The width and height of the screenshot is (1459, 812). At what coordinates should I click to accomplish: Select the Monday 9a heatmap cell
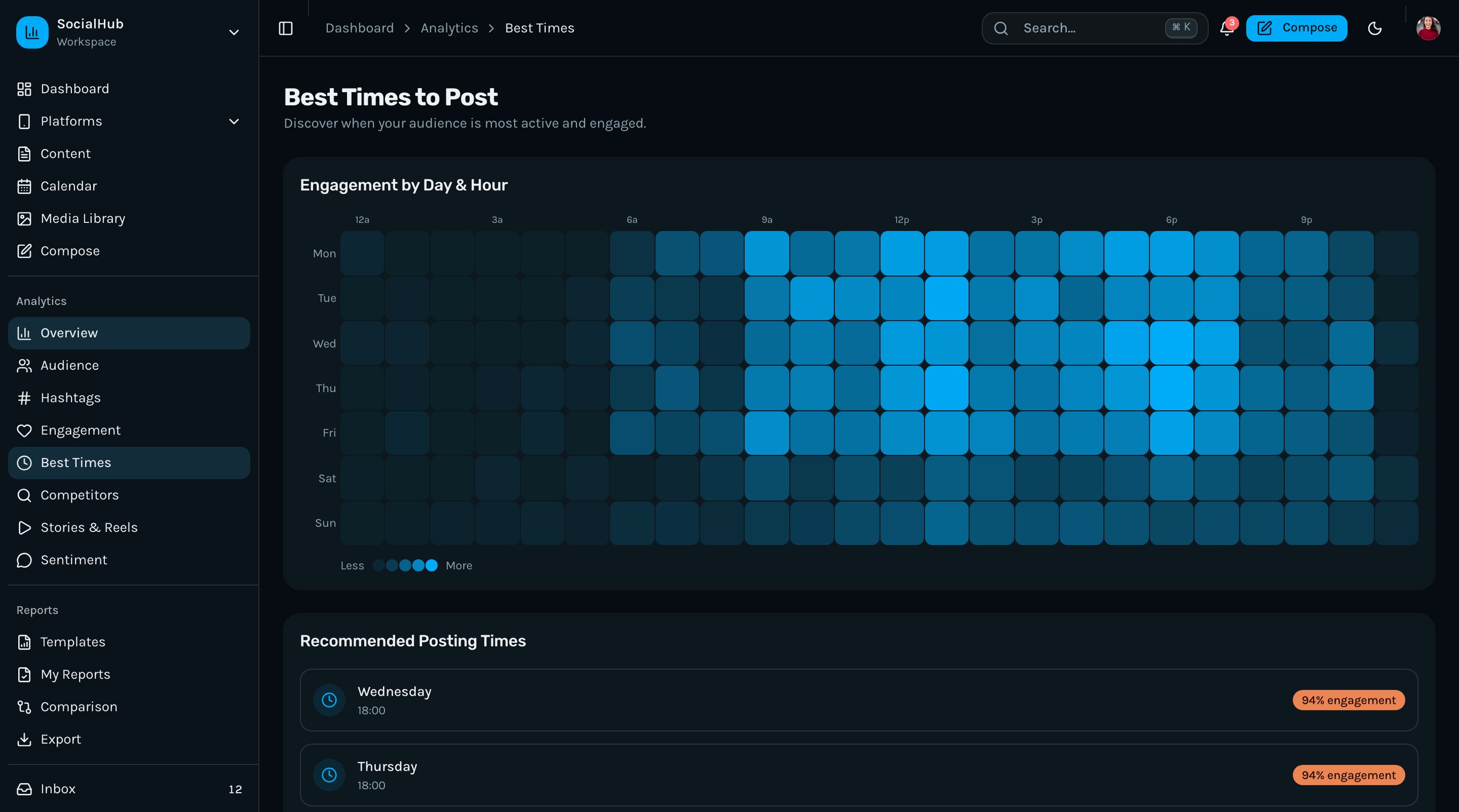pyautogui.click(x=767, y=253)
